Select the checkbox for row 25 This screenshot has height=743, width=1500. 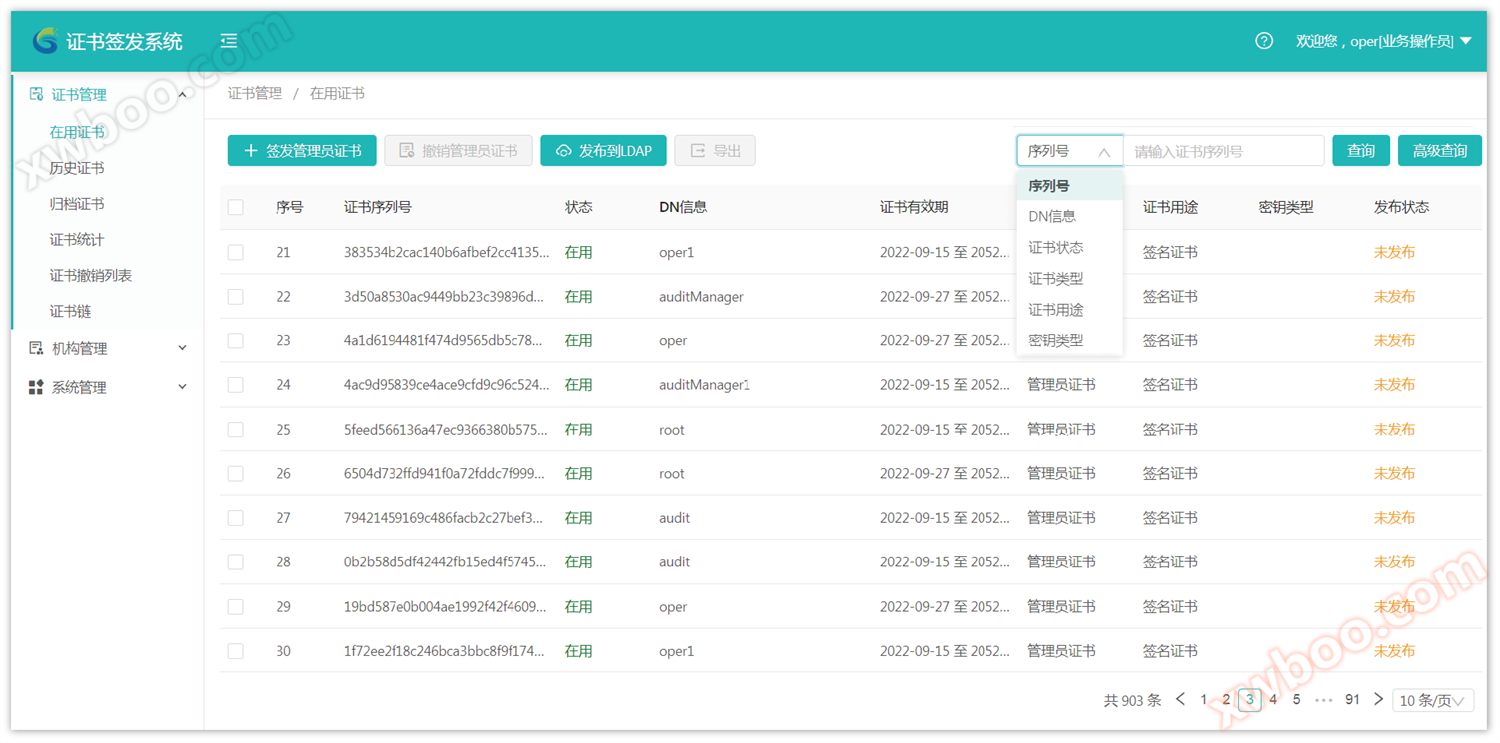[x=236, y=430]
